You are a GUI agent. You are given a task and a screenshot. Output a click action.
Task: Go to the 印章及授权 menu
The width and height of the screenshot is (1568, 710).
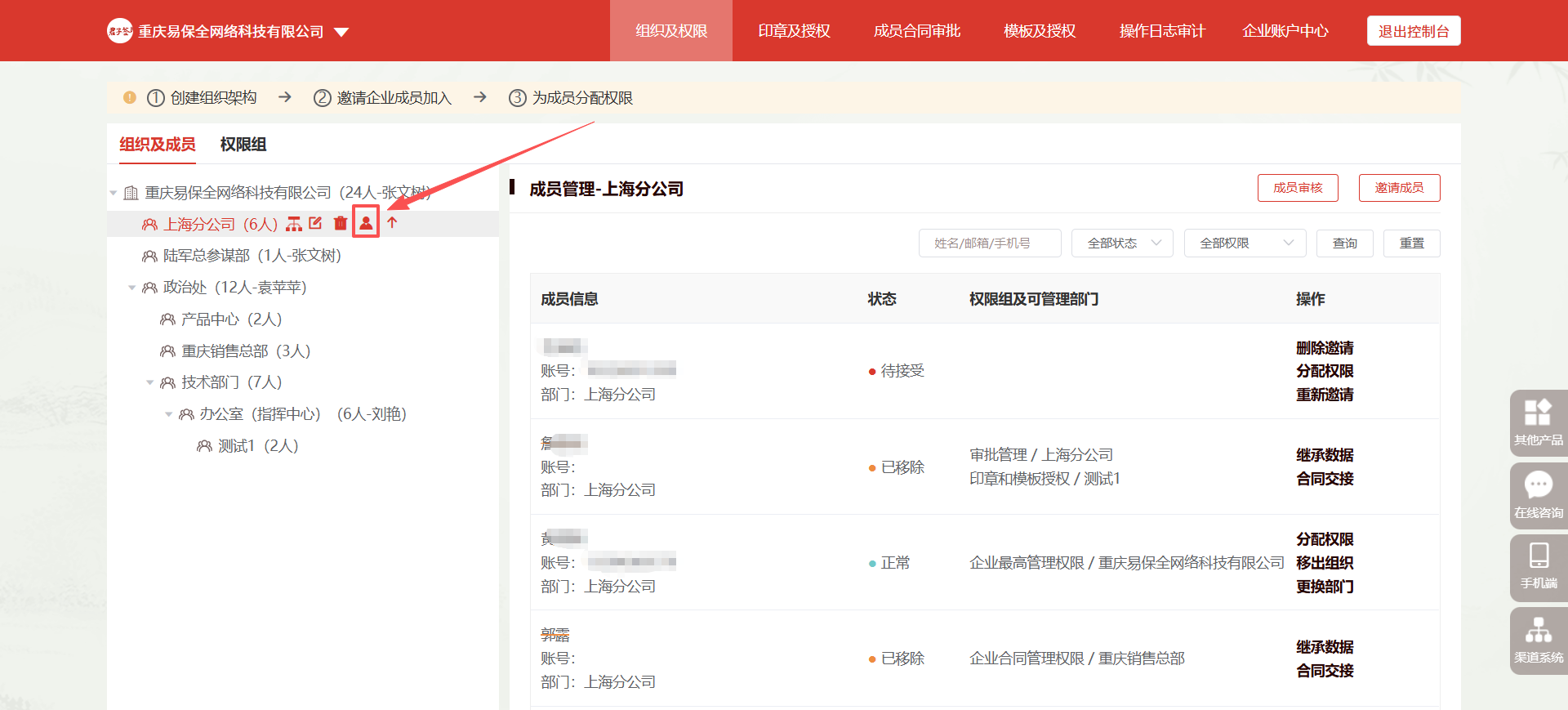click(794, 31)
